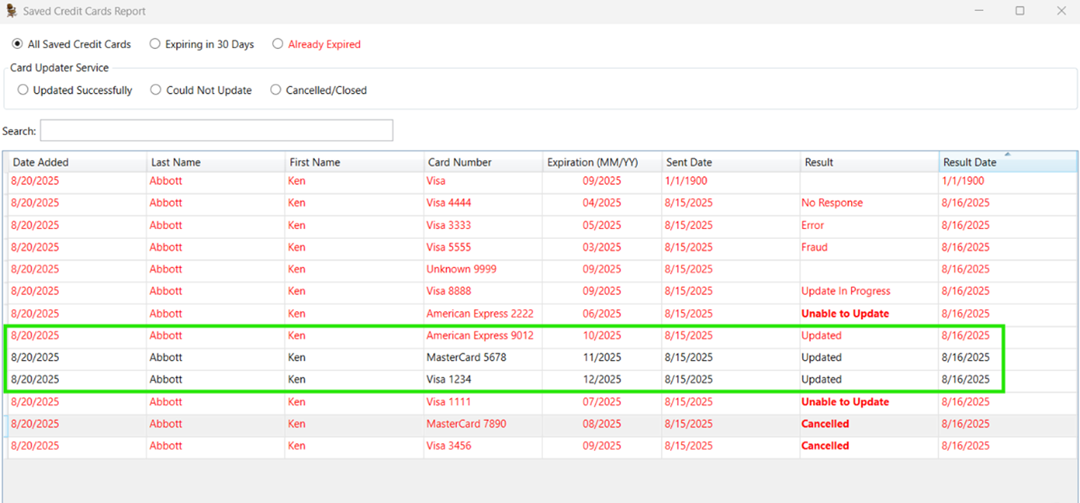Select the American Express 9012 row
The image size is (1080, 503).
480,336
